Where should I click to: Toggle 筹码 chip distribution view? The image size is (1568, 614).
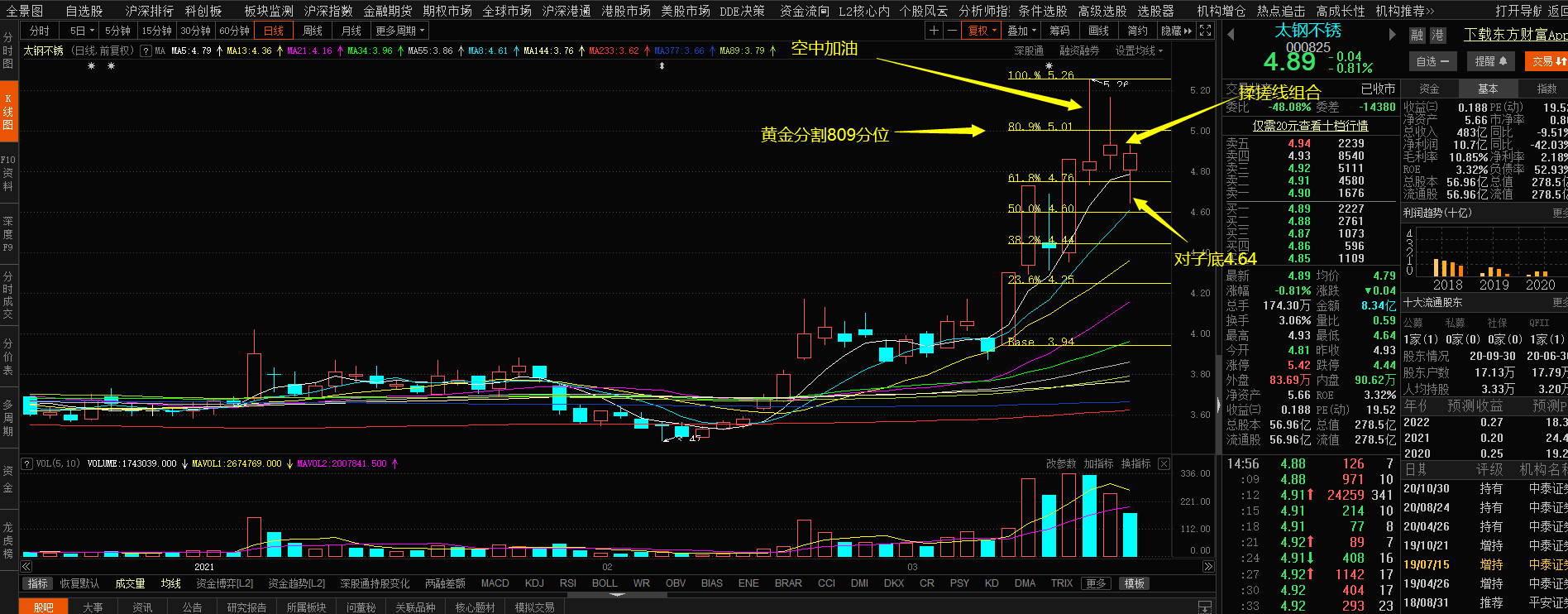tap(1059, 31)
